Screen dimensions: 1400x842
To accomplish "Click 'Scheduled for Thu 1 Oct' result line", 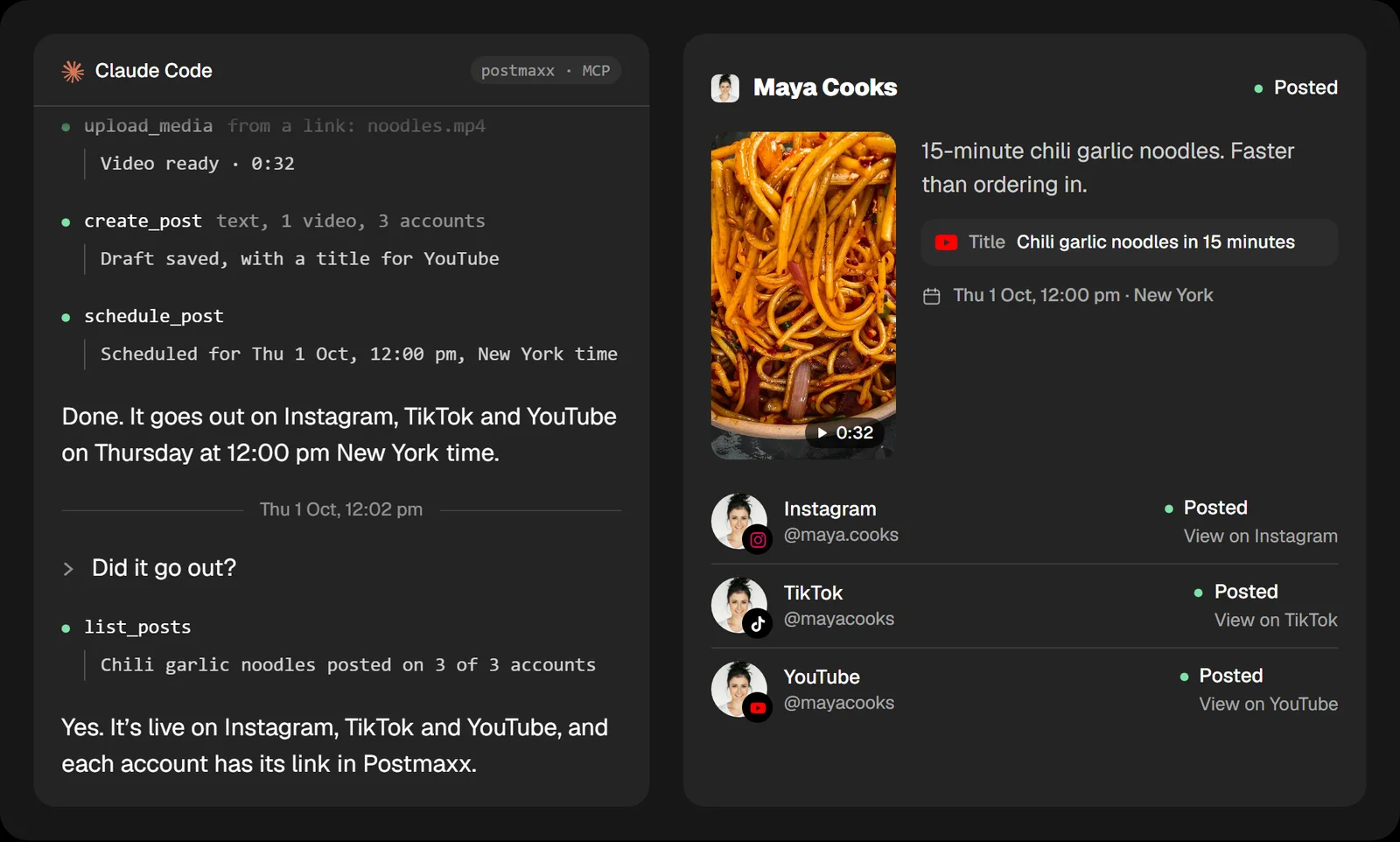I will click(x=359, y=354).
